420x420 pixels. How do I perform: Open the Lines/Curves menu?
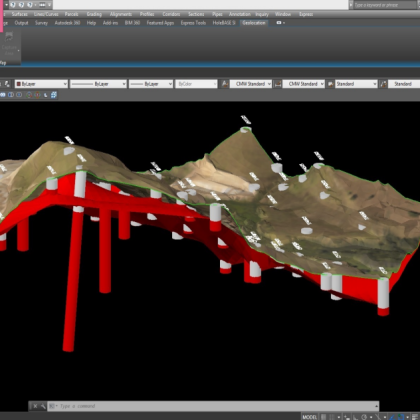tap(46, 14)
